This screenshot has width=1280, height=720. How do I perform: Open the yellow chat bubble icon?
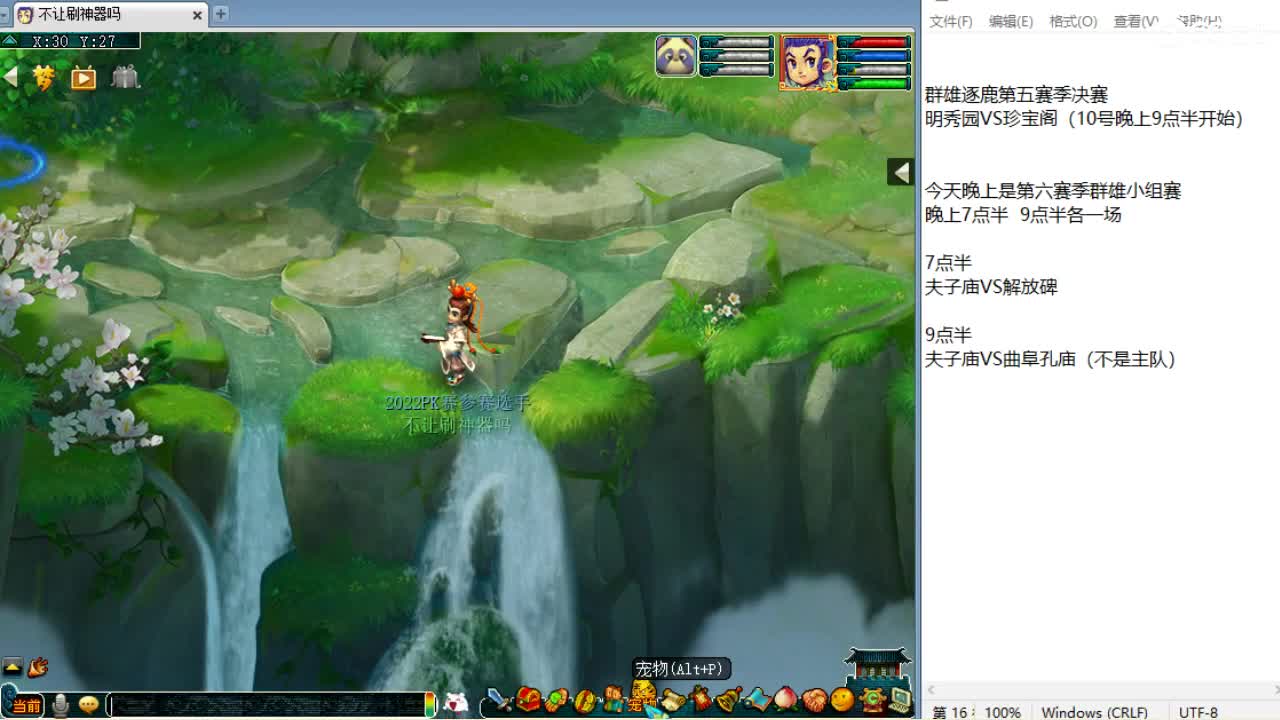coord(88,705)
